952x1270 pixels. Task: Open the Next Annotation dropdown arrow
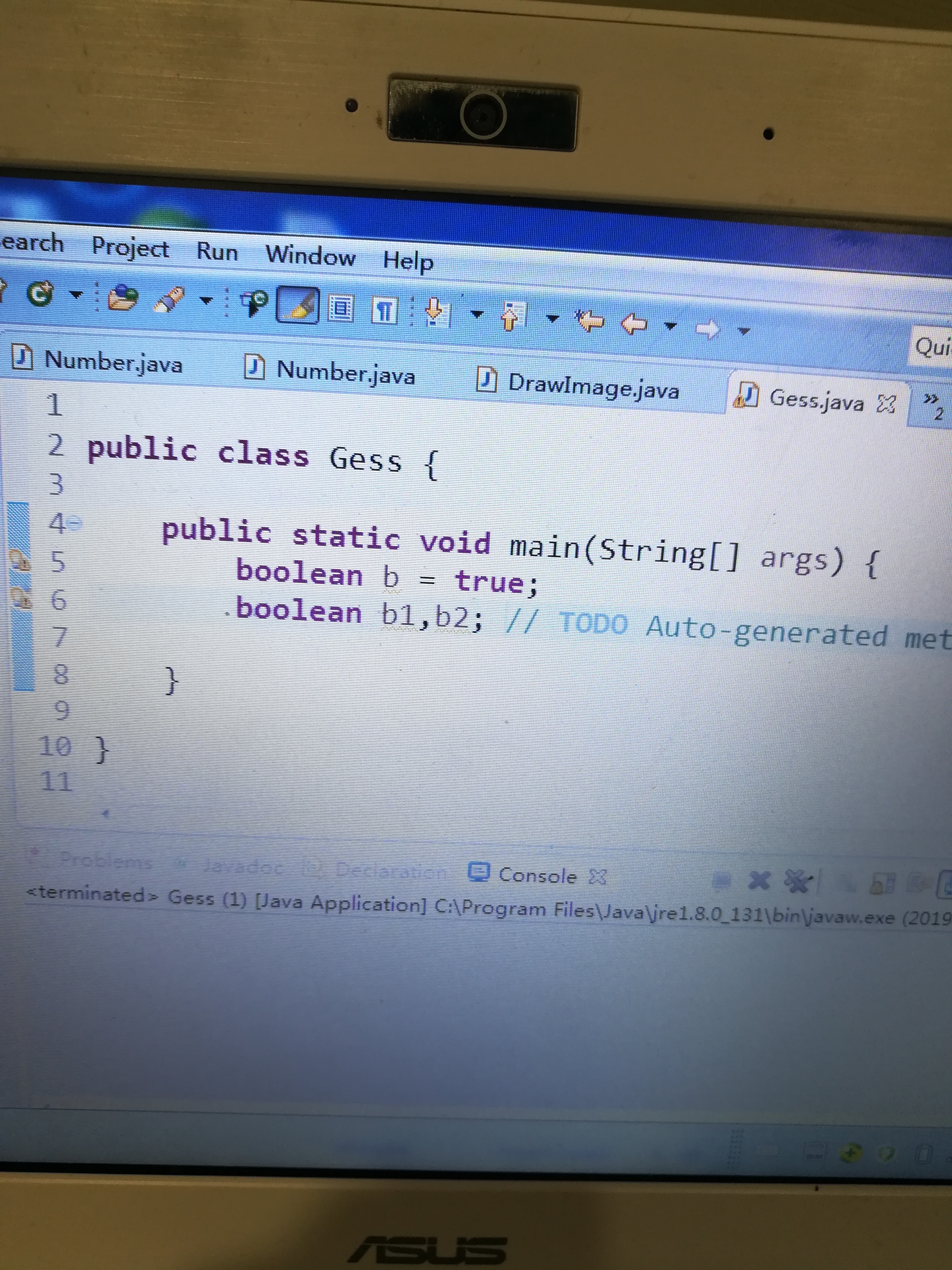pos(476,314)
